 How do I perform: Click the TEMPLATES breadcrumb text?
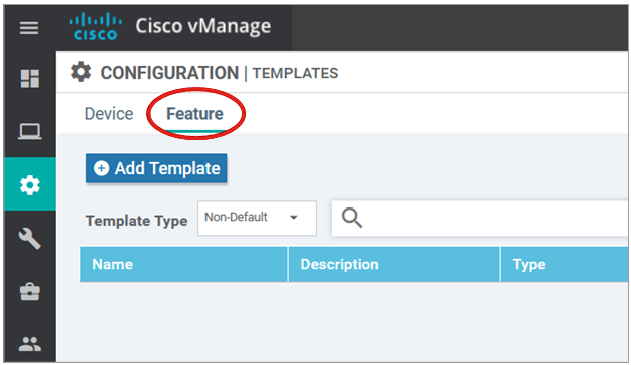[295, 73]
